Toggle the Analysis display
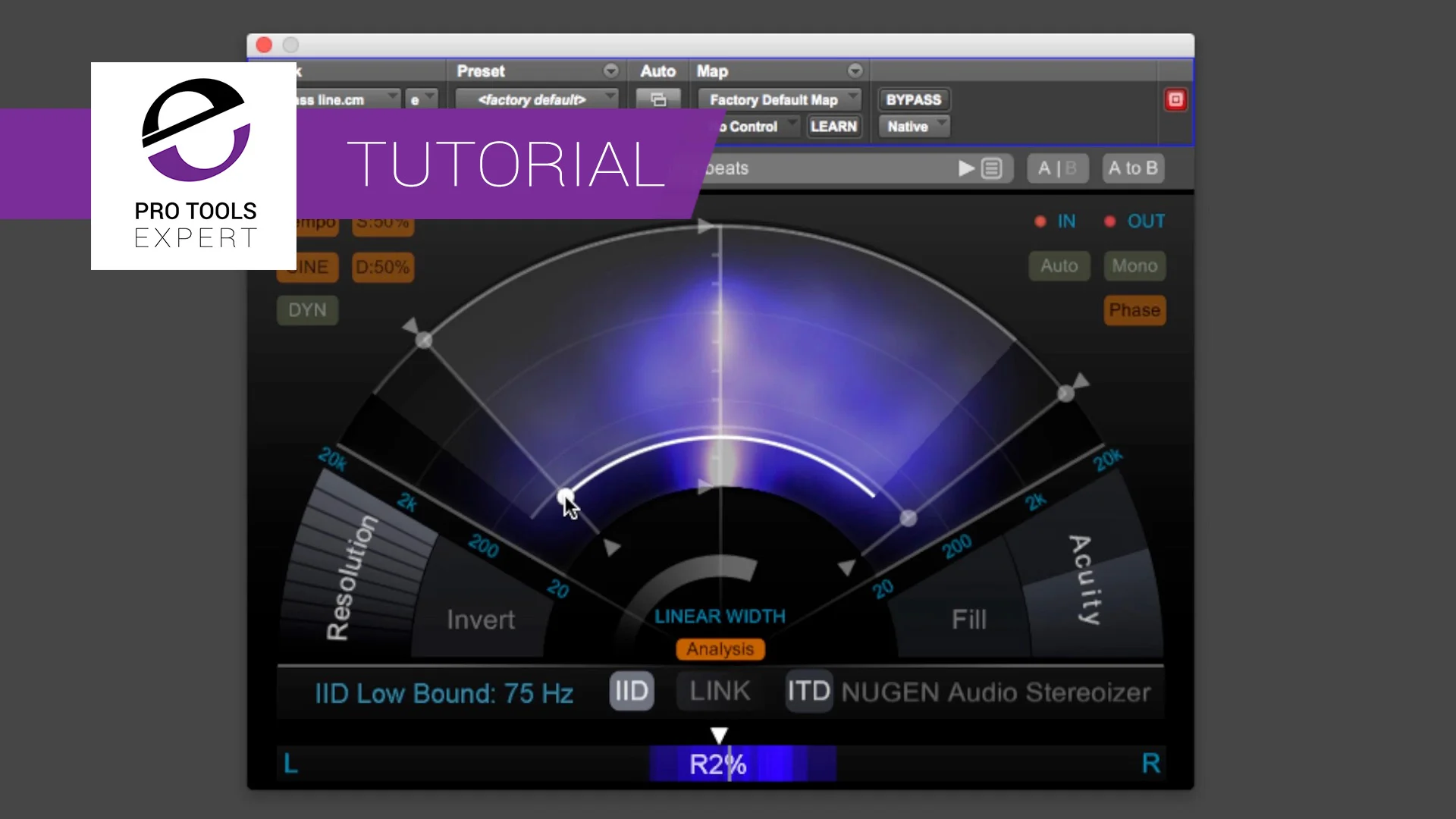The image size is (1456, 819). (x=719, y=649)
